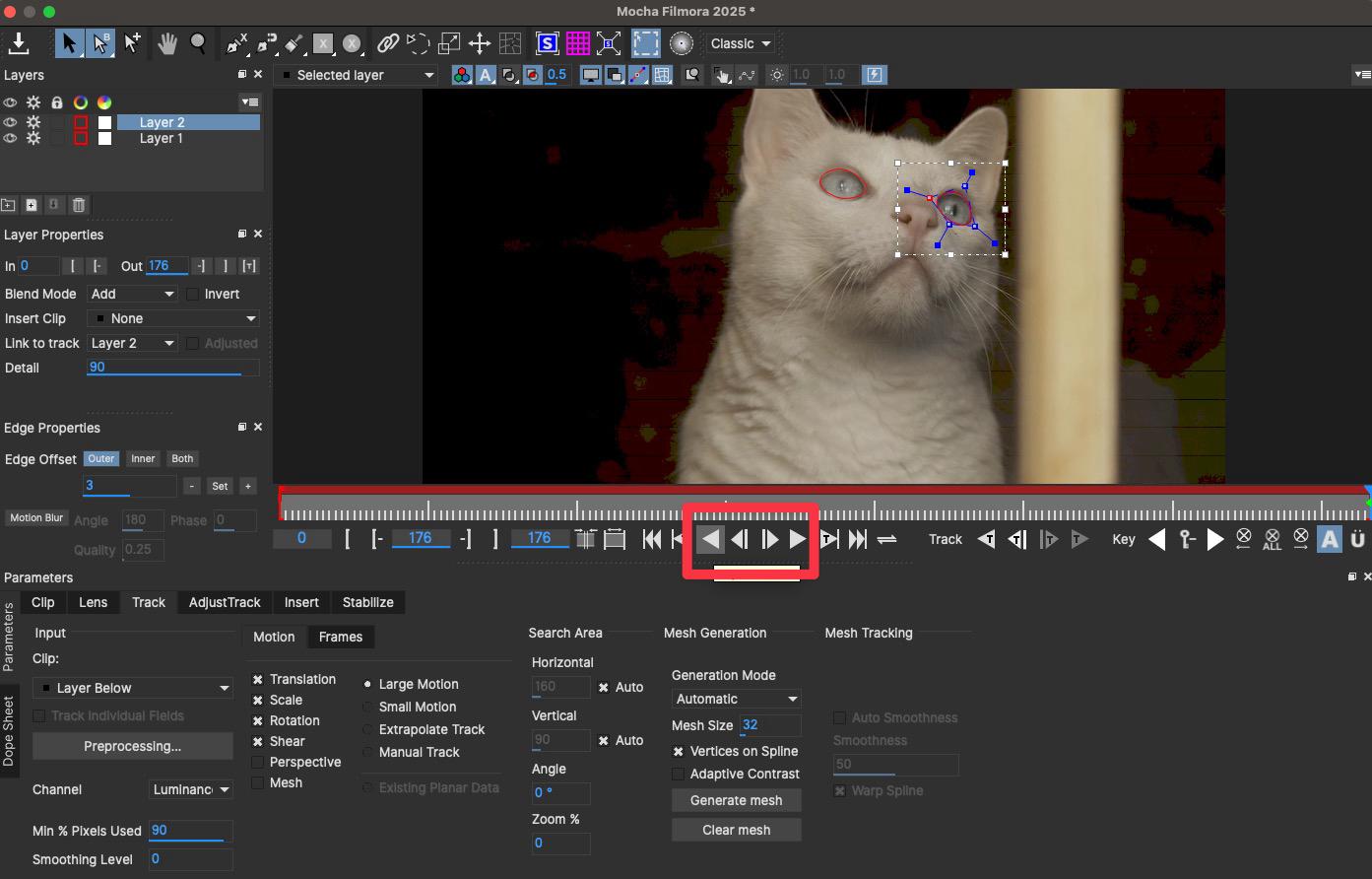Image resolution: width=1372 pixels, height=879 pixels.
Task: Track backward to start
Action: coord(986,539)
